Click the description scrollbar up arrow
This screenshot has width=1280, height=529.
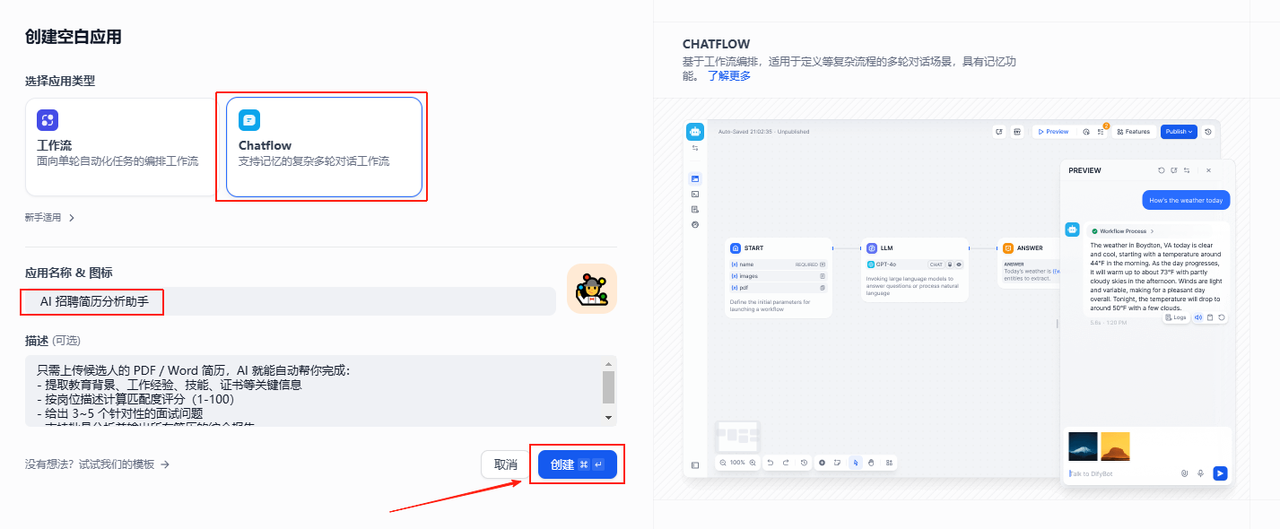[x=609, y=364]
